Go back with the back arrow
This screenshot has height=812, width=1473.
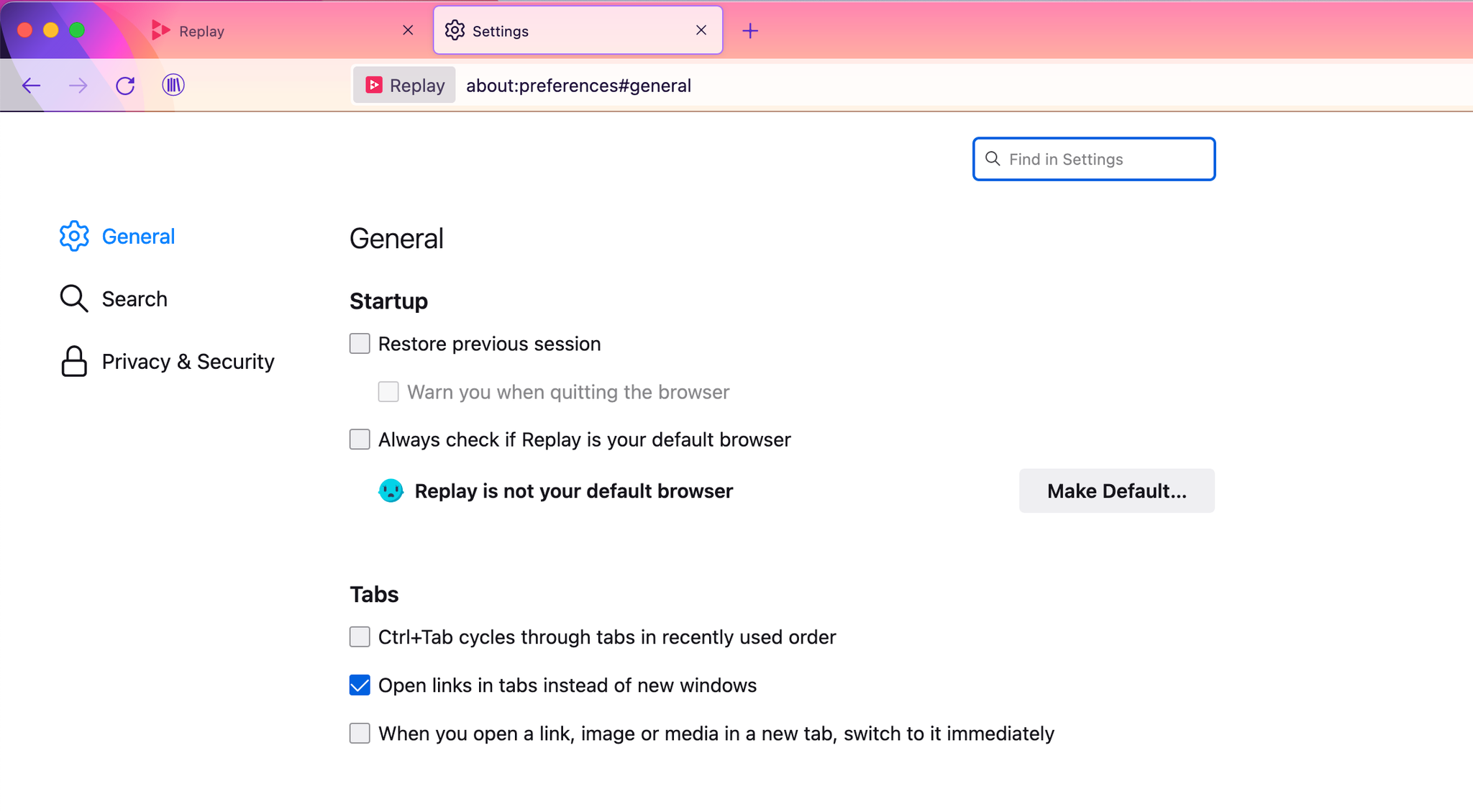[x=31, y=86]
